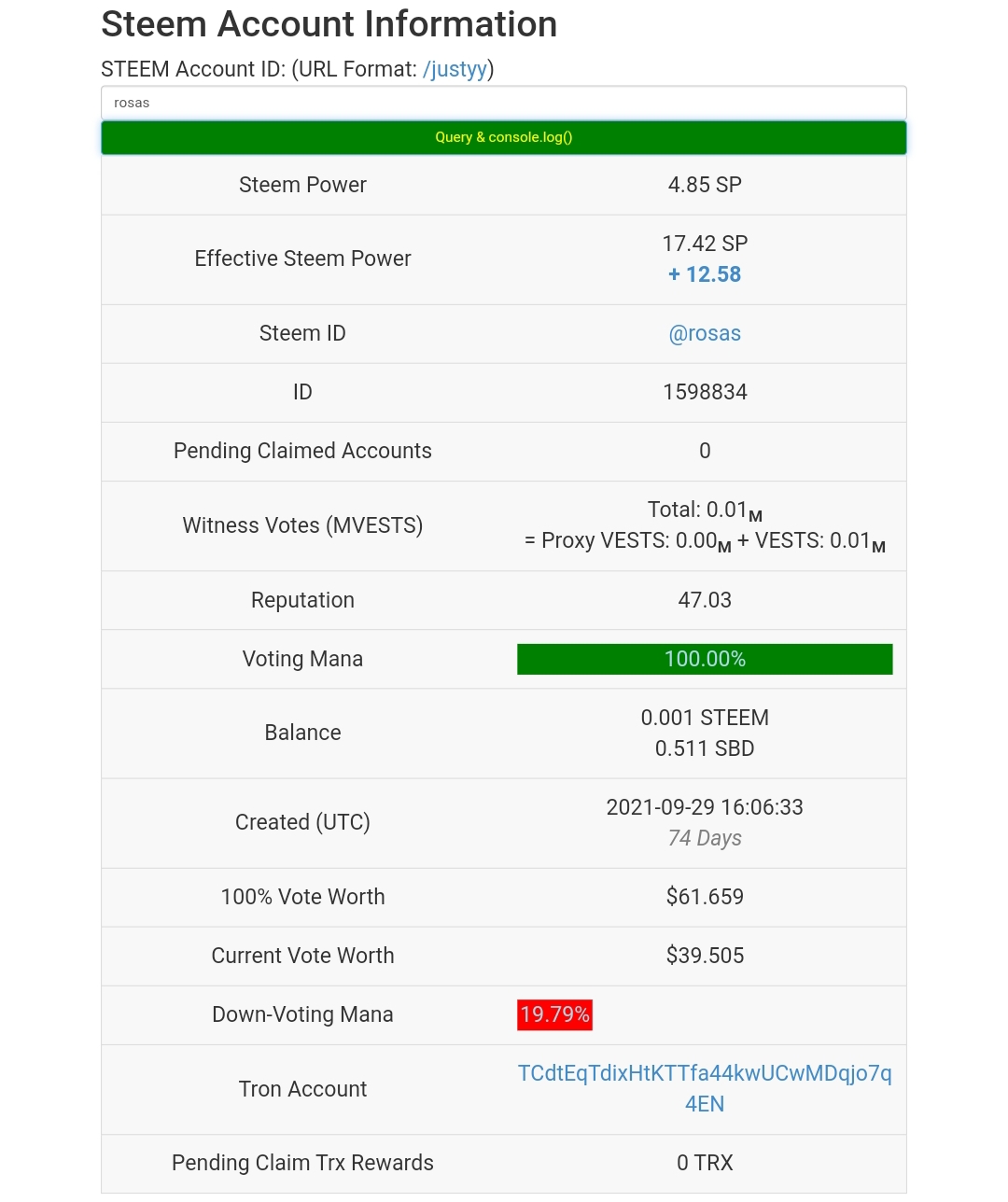The width and height of the screenshot is (1008, 1202).
Task: Select the ID number 1598834
Action: (x=705, y=392)
